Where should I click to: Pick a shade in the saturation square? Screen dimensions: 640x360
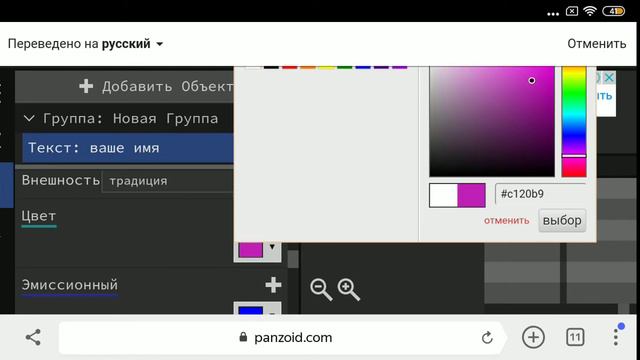coord(492,122)
